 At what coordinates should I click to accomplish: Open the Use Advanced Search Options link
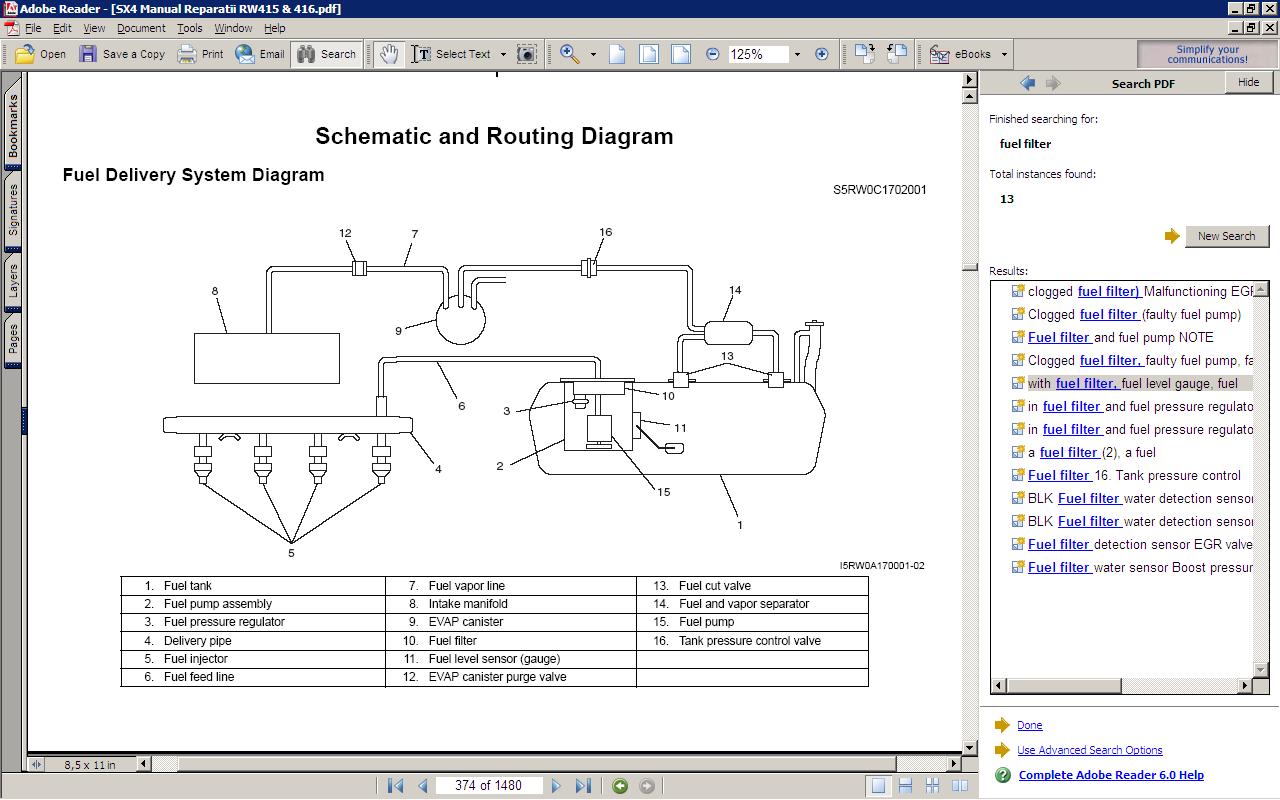pos(1089,750)
